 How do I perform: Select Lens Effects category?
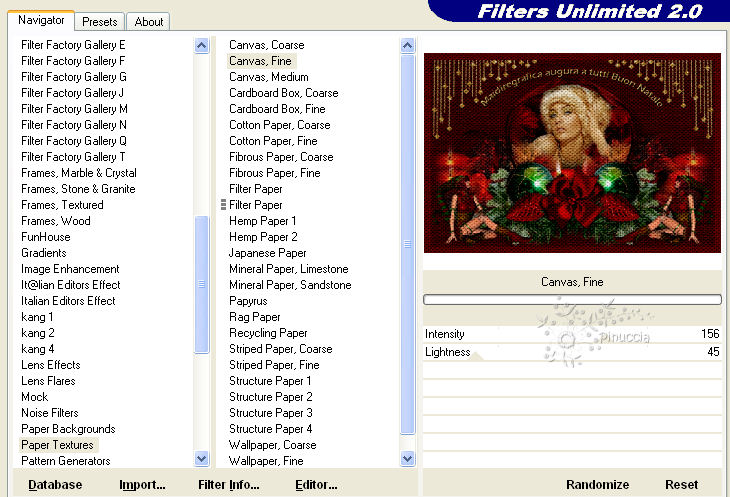[50, 365]
